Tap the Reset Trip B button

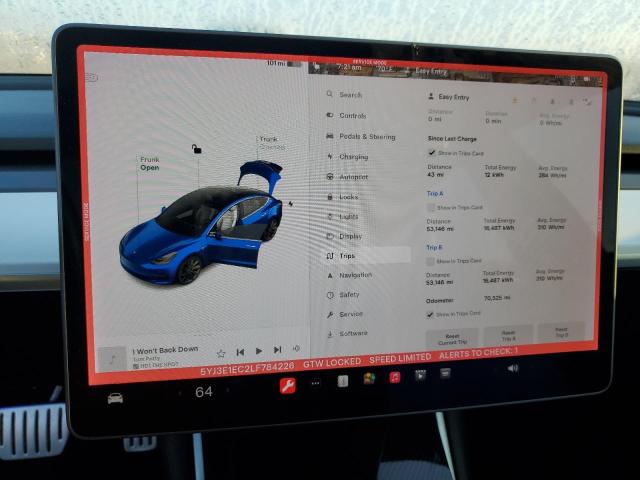(x=561, y=332)
